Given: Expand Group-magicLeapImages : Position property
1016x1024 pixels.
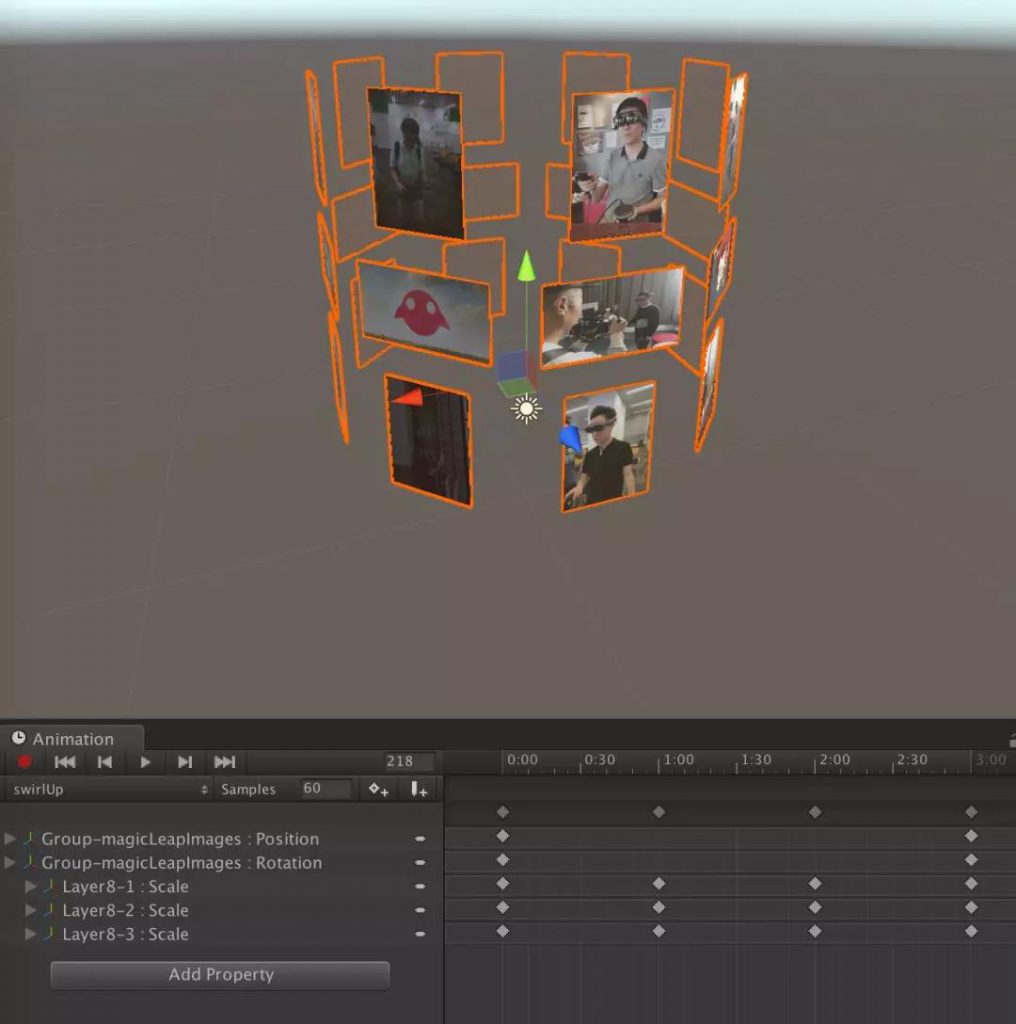Looking at the screenshot, I should click(10, 838).
